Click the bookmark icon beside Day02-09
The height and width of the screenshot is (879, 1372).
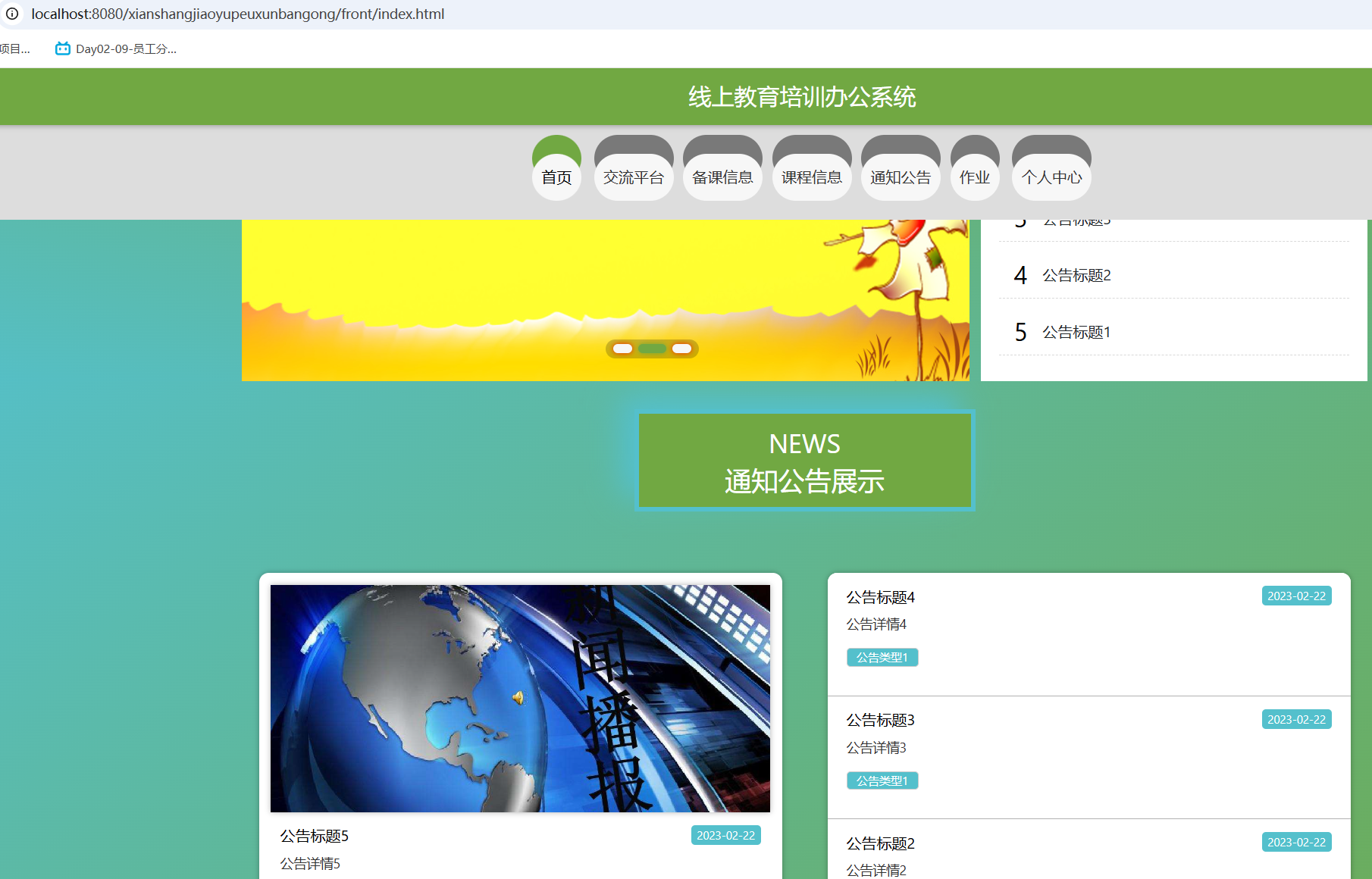[63, 48]
